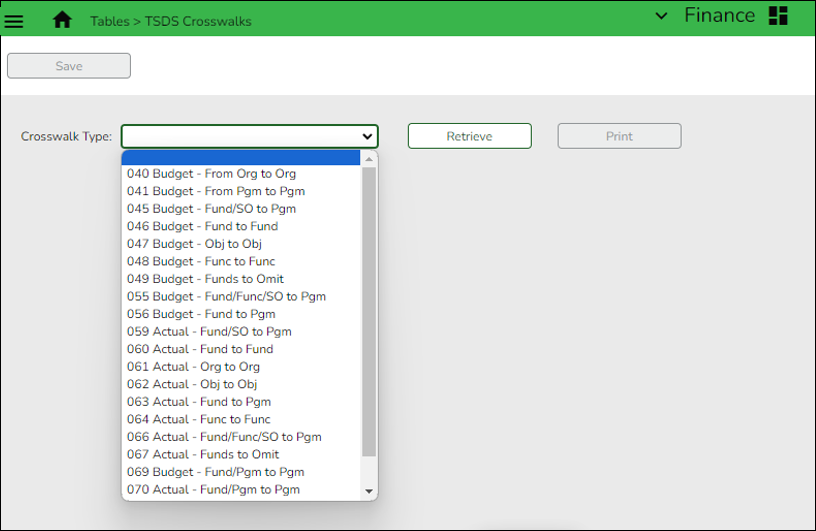
Task: Choose 045 Budget - Fund/SO to Pgm
Action: 211,209
